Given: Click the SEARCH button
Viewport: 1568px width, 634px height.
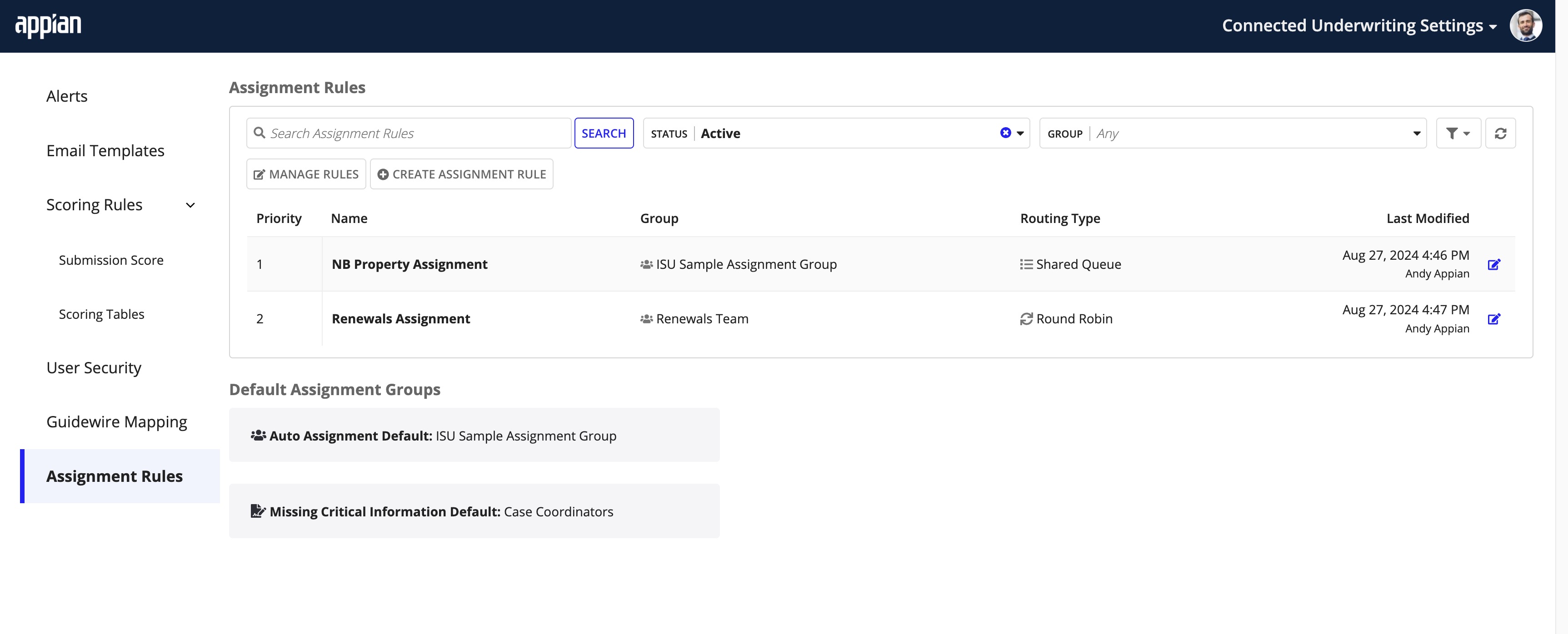Looking at the screenshot, I should pyautogui.click(x=604, y=133).
